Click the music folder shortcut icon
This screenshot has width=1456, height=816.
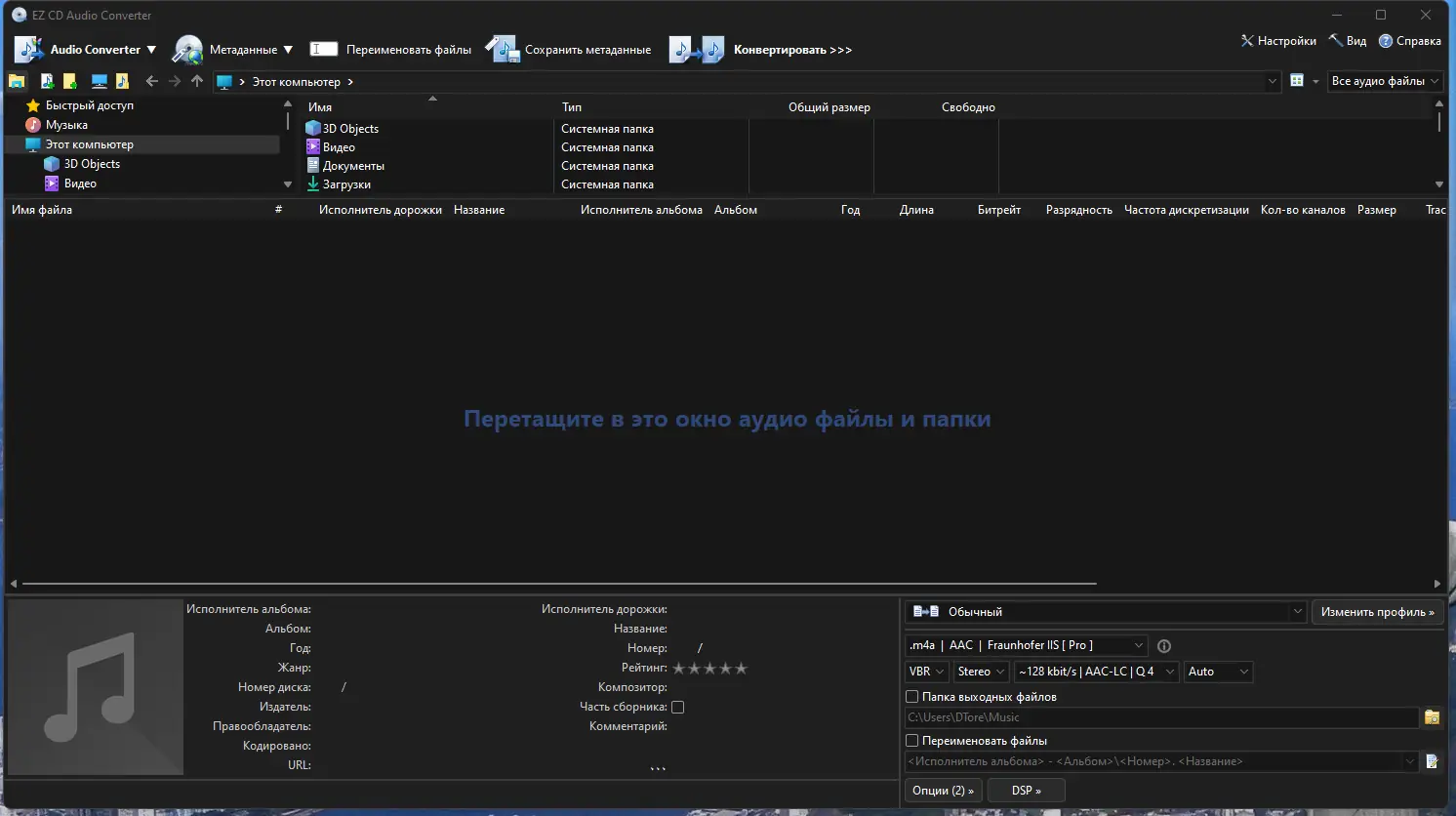point(122,81)
